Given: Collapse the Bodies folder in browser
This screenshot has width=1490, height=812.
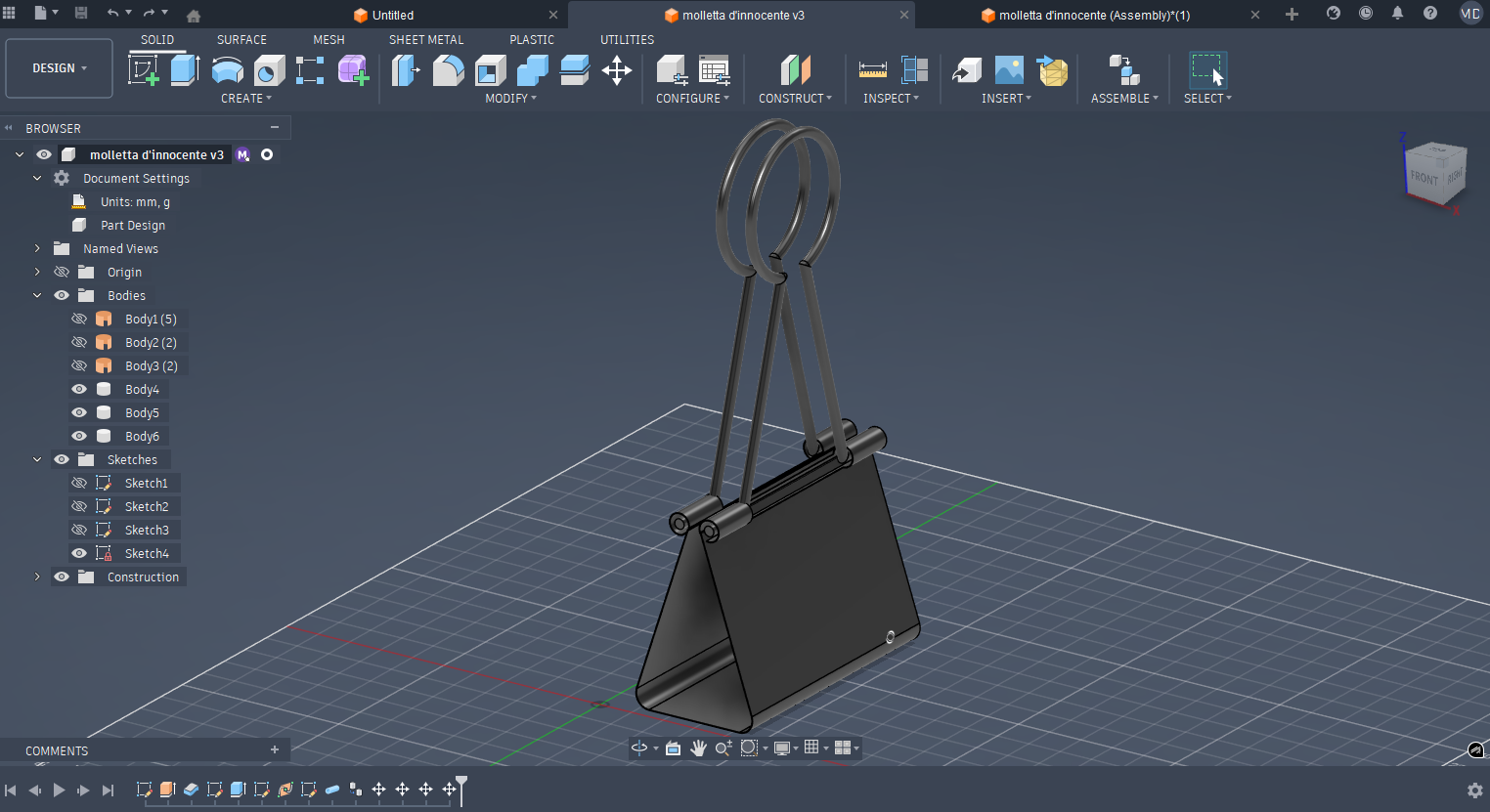Looking at the screenshot, I should tap(37, 295).
